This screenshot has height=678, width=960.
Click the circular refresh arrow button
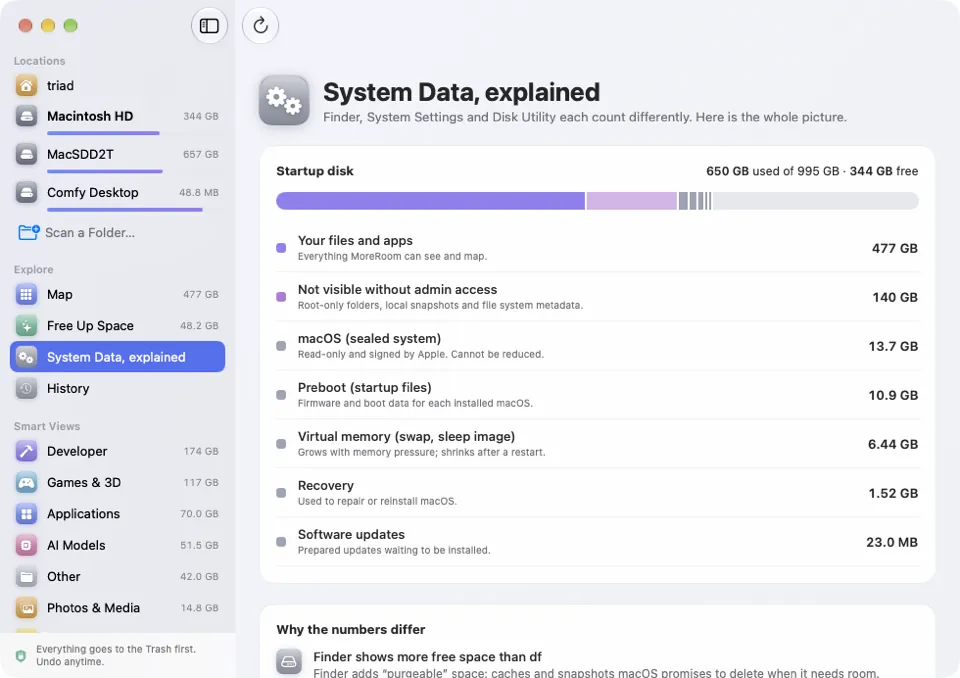point(260,26)
